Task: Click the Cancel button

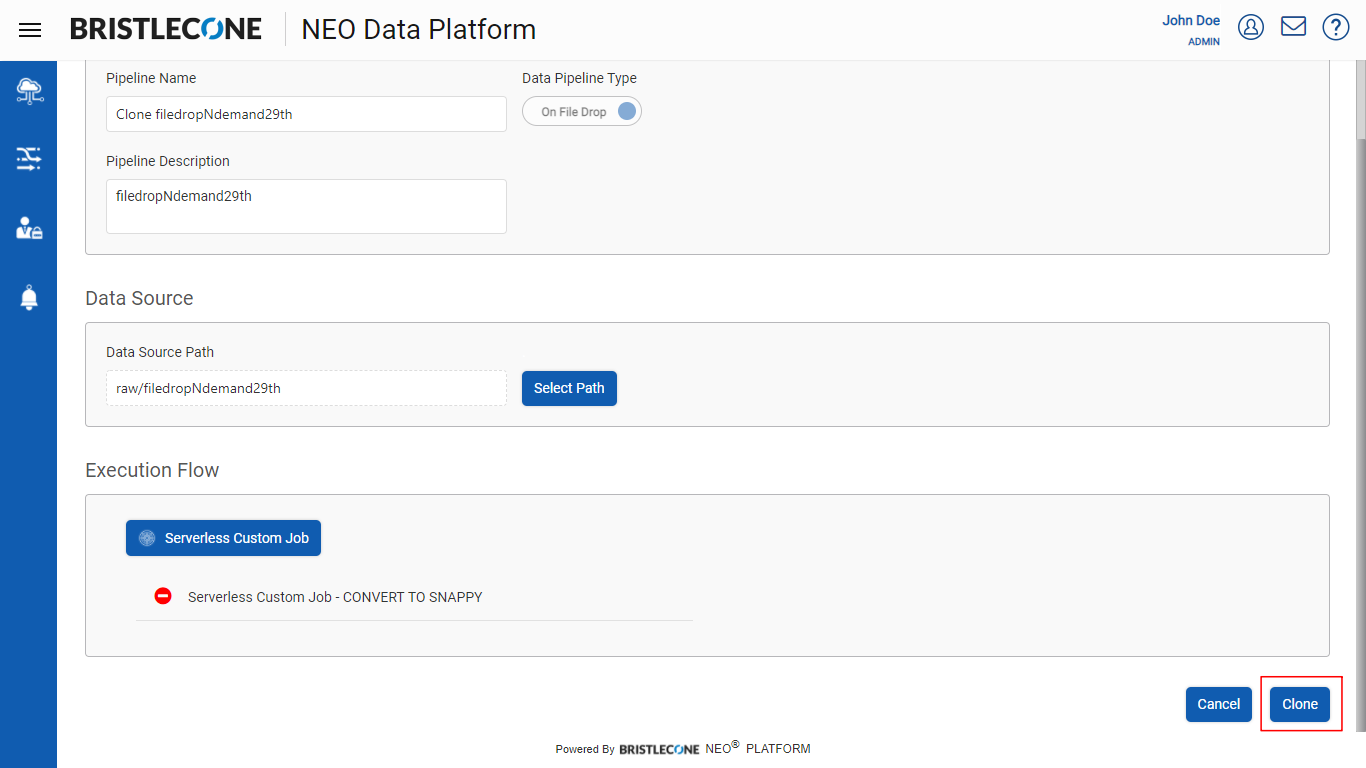Action: tap(1219, 704)
